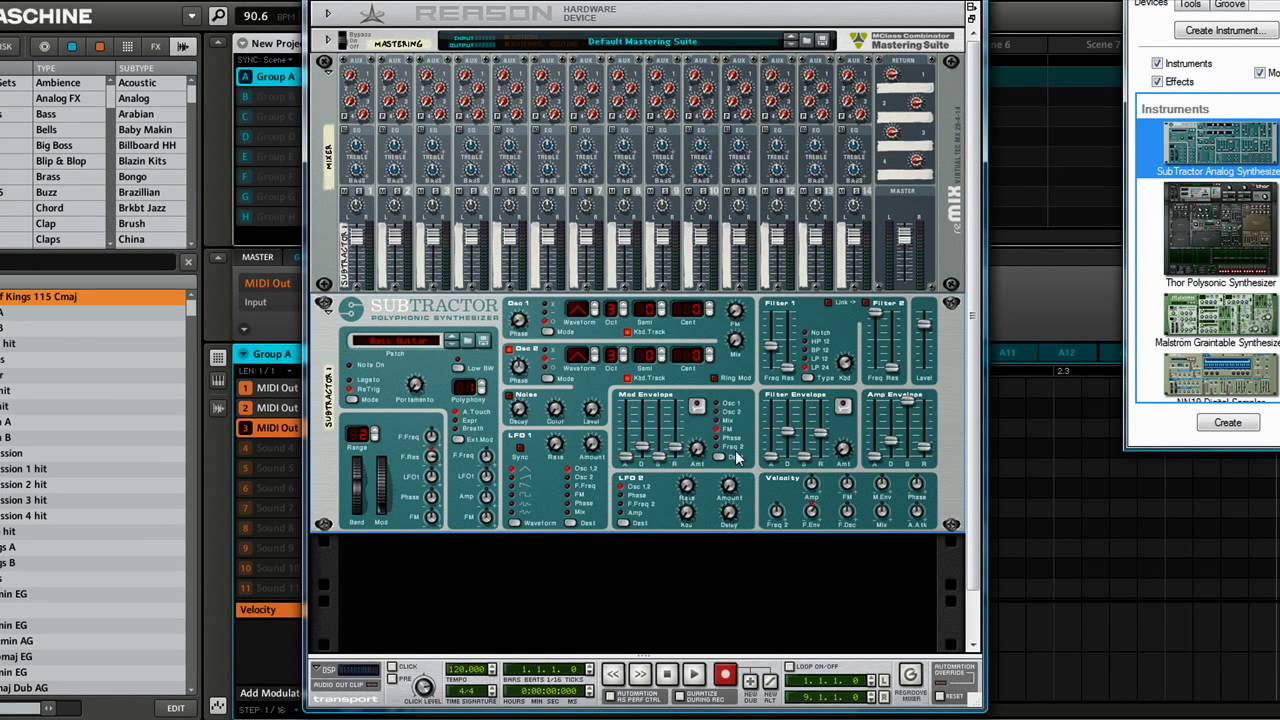Screen dimensions: 1280x720
Task: Click the Polyphony stepper
Action: (480, 387)
